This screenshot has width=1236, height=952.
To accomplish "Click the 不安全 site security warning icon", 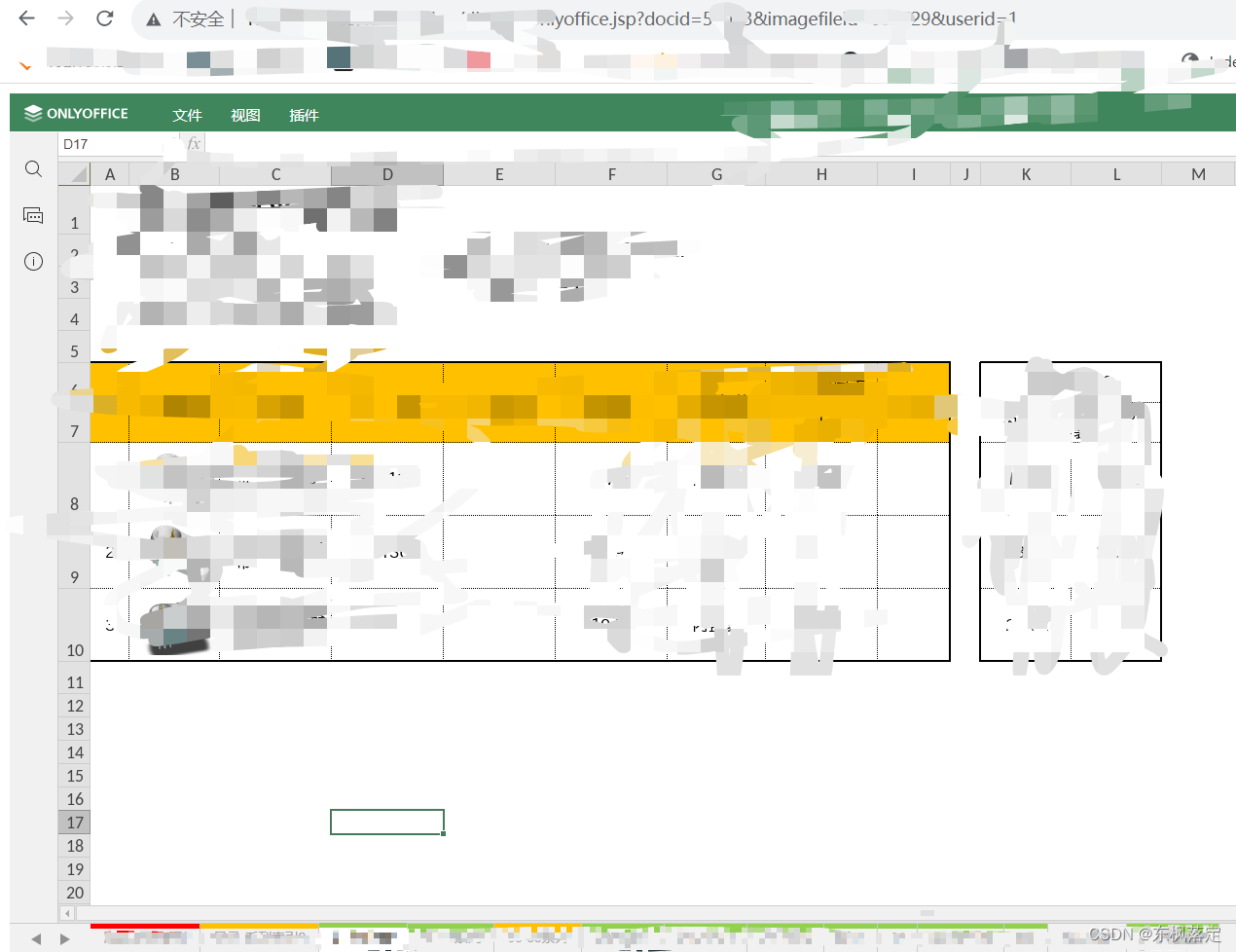I will coord(152,18).
